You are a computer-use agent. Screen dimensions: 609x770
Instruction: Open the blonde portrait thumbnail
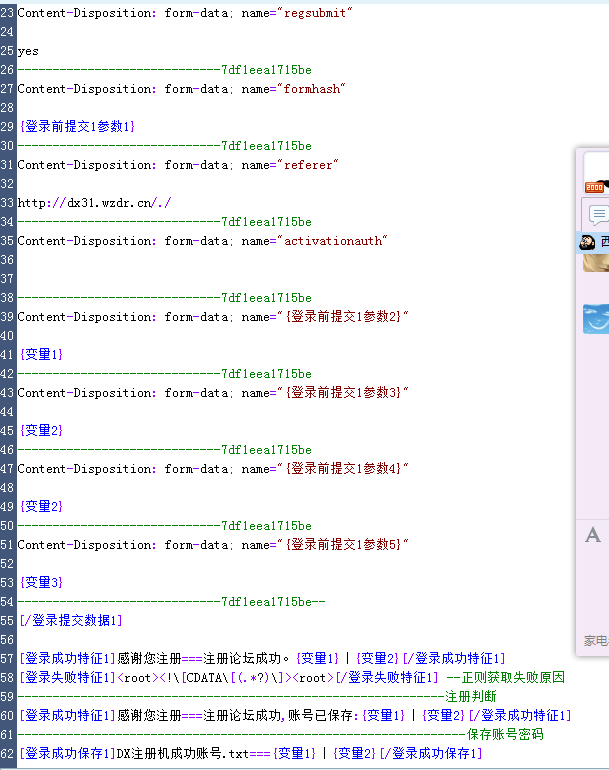click(596, 262)
